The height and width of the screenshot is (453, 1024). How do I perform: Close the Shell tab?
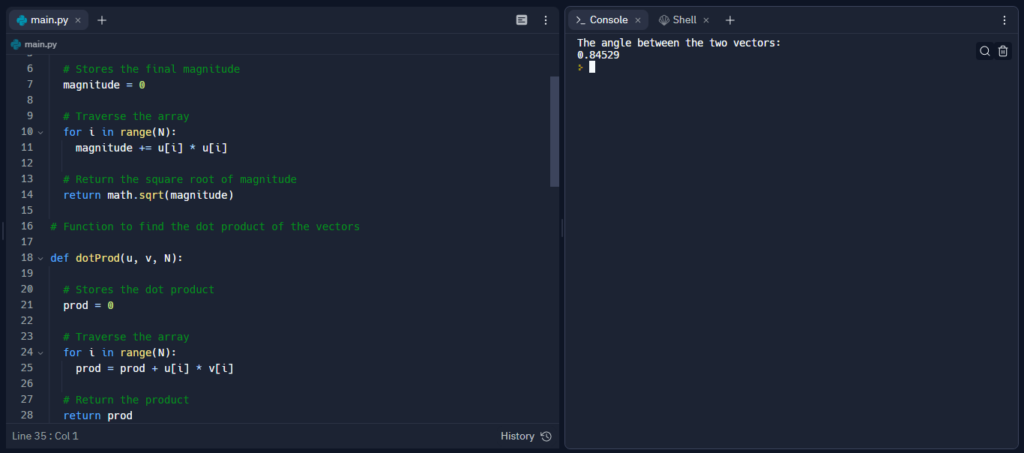pyautogui.click(x=706, y=20)
